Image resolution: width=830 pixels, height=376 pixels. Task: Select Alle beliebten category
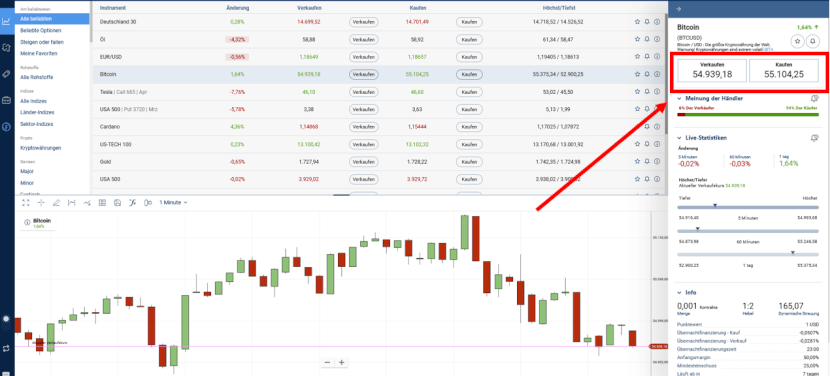pos(52,19)
